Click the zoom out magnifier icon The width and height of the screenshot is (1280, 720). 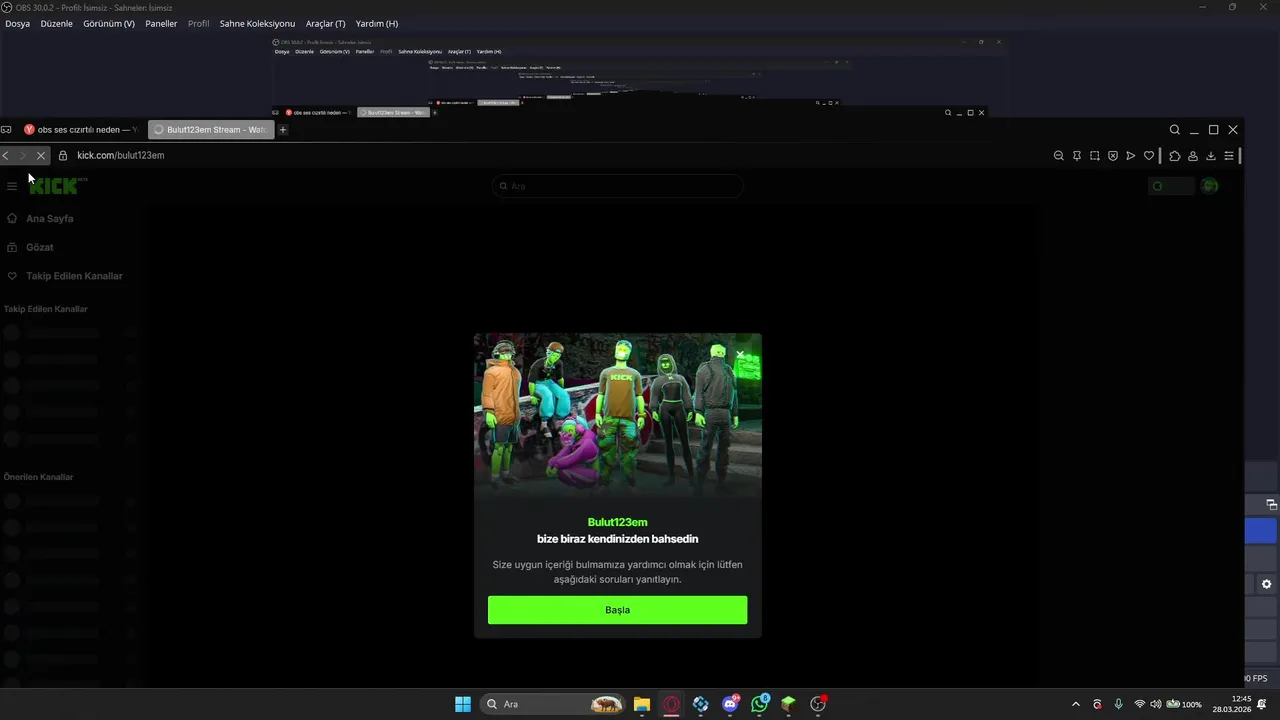tap(1059, 155)
